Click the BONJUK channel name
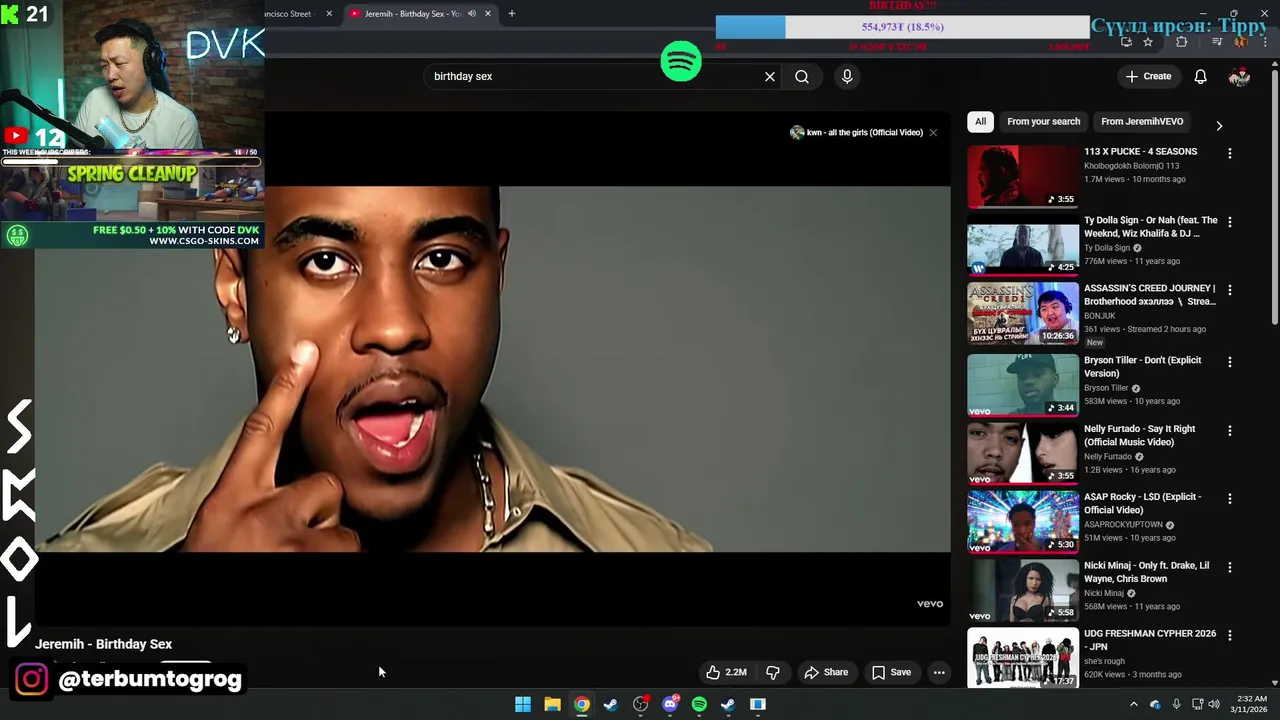 [x=1100, y=316]
